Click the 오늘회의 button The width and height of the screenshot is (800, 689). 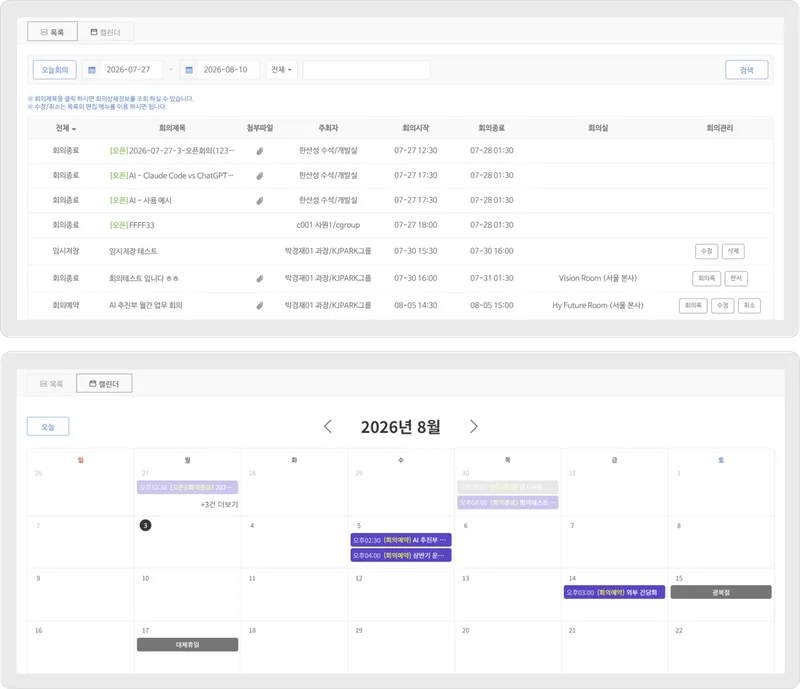(55, 70)
